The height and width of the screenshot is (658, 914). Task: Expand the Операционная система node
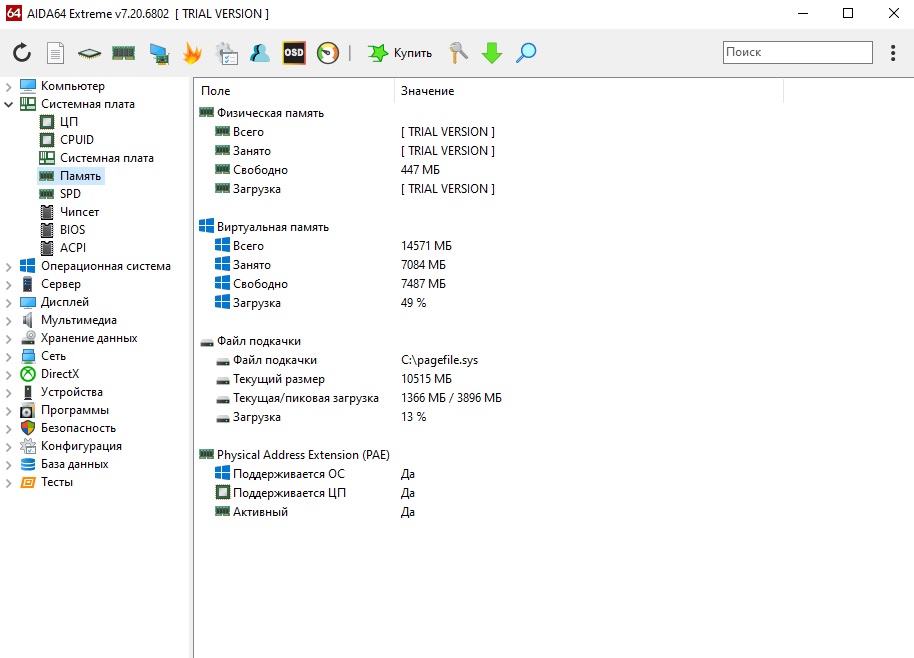pos(8,267)
